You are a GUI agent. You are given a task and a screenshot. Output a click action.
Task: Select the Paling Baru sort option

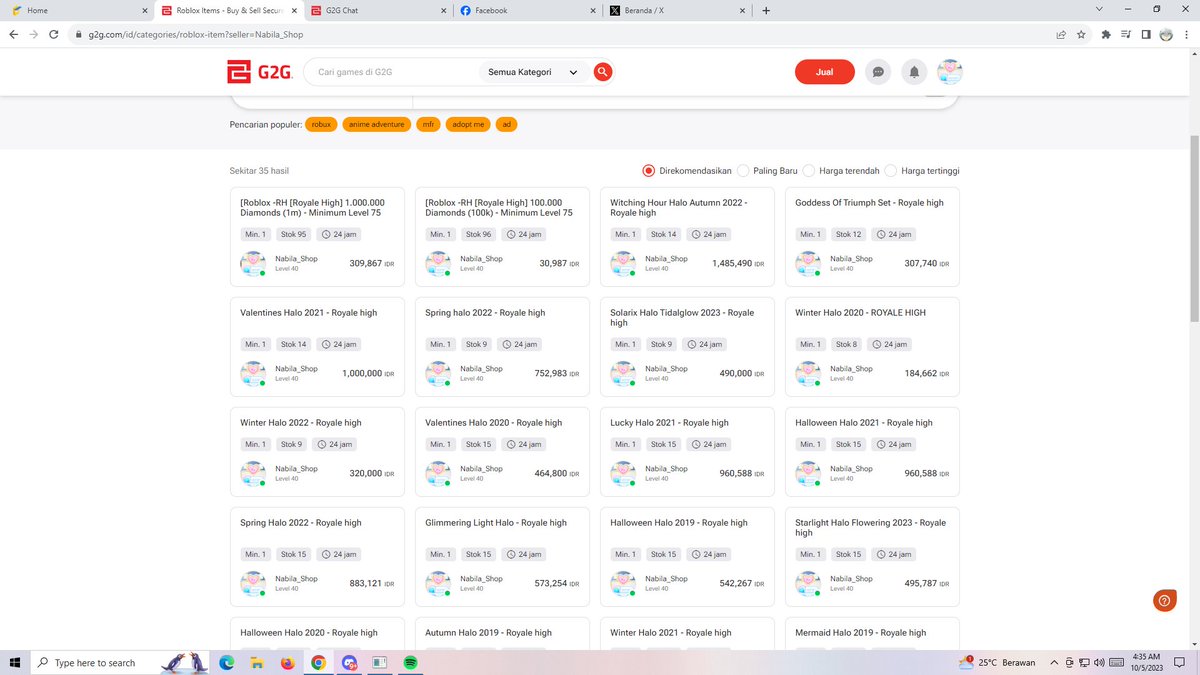point(767,171)
